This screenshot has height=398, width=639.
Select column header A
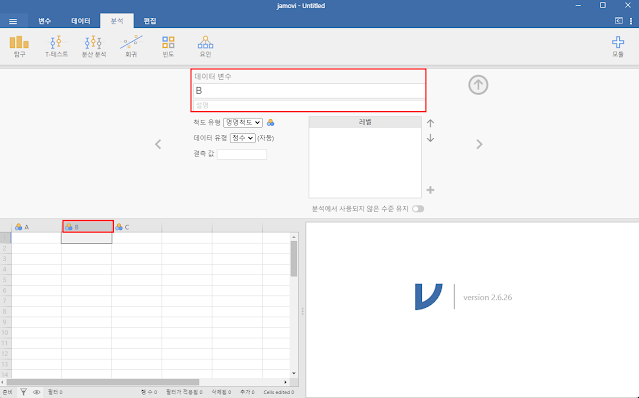point(36,227)
